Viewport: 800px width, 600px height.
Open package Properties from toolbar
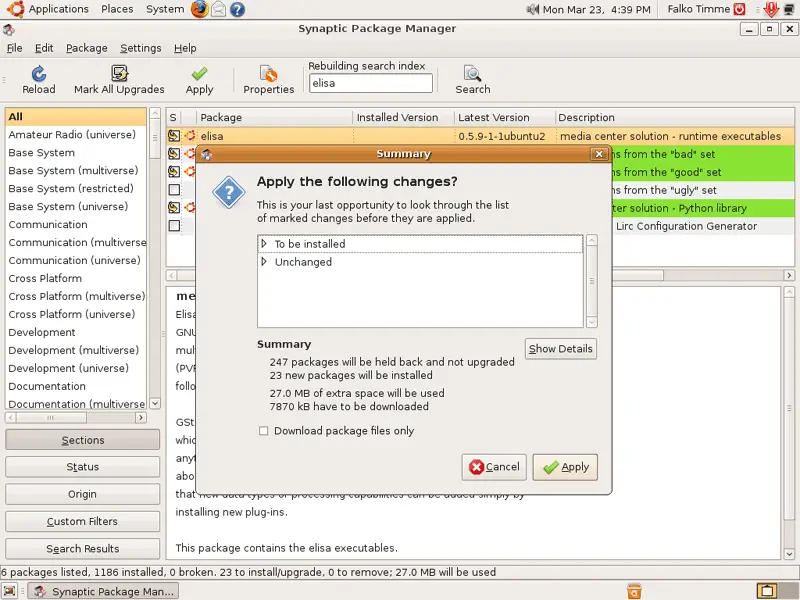click(268, 74)
